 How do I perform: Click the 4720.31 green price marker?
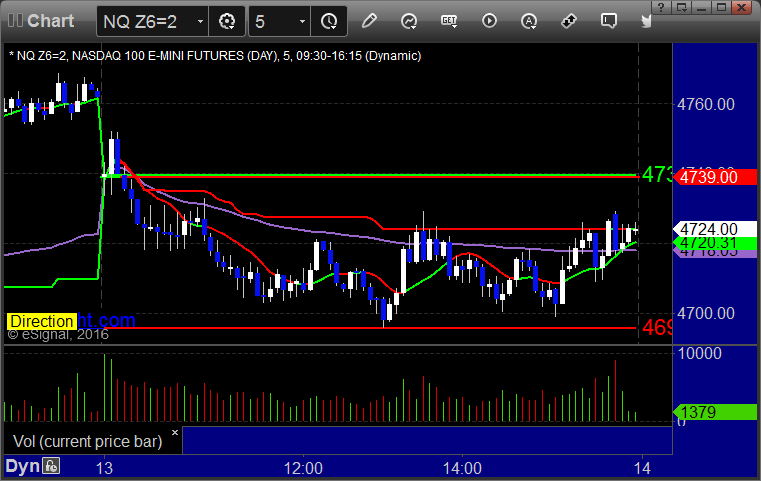coord(715,243)
